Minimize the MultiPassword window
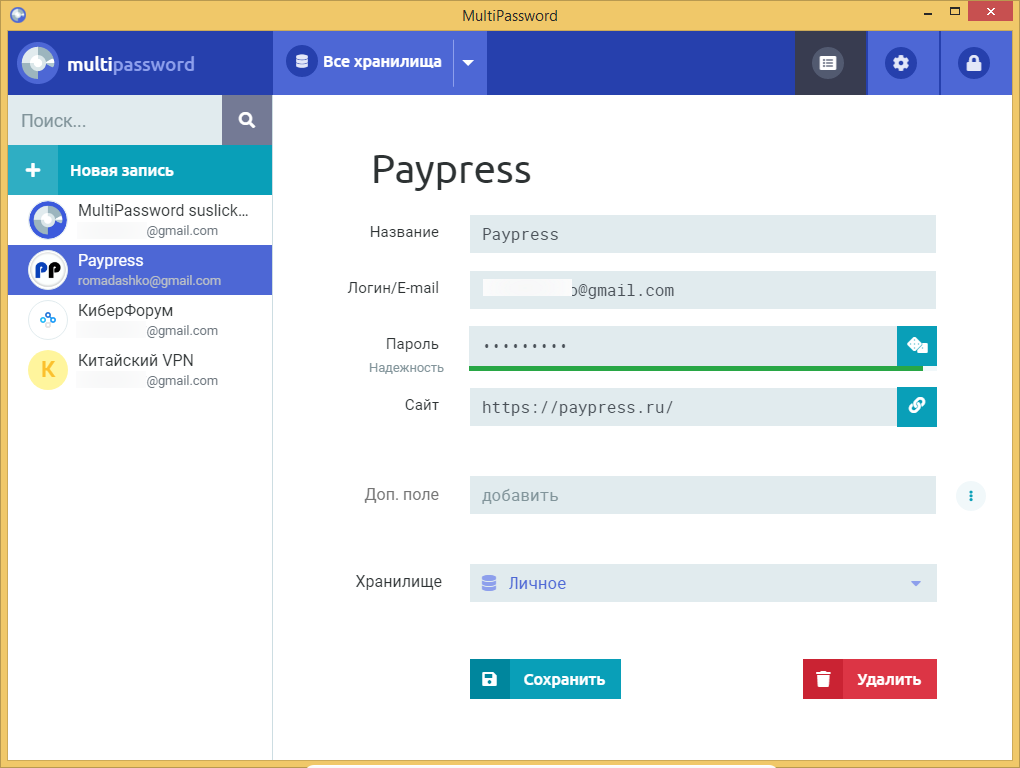Screen dimensions: 1020x768 click(928, 12)
